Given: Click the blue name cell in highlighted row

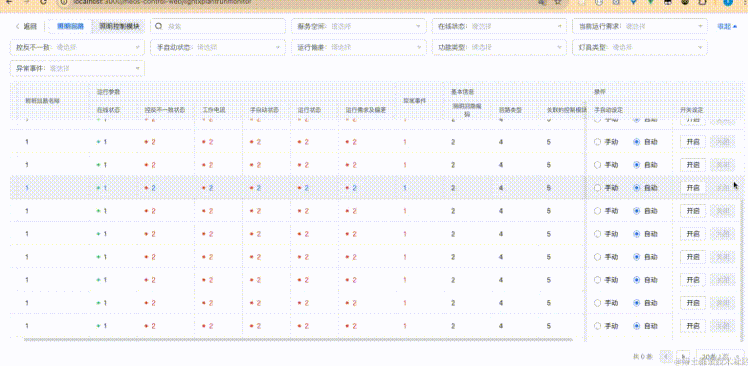Looking at the screenshot, I should point(27,188).
